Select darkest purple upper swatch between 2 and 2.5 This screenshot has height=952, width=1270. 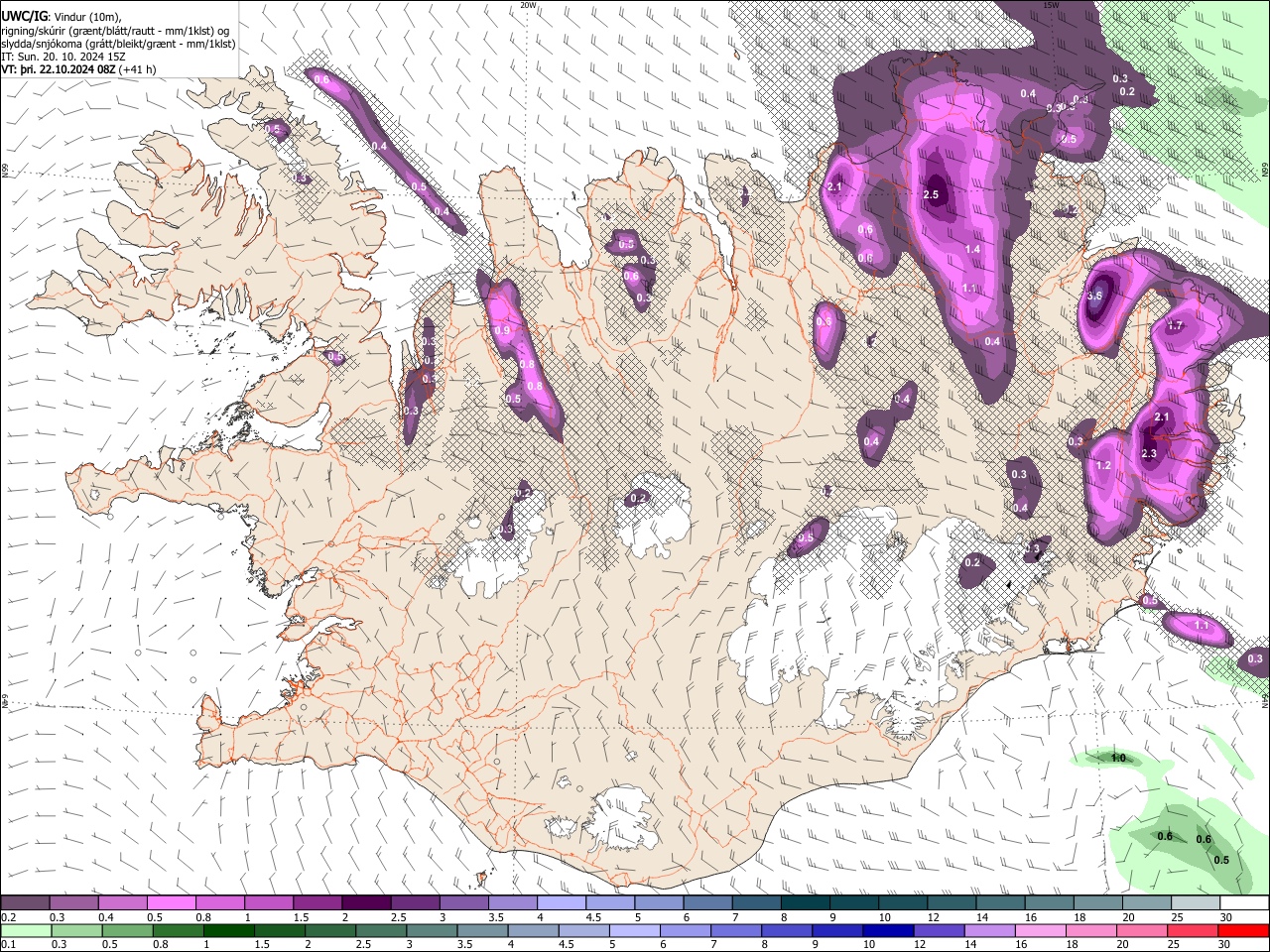click(366, 903)
